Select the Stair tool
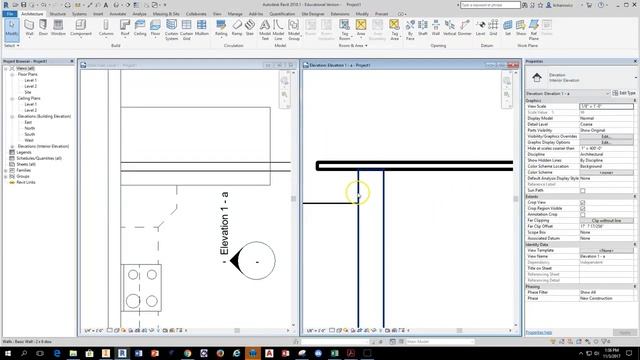Screen dimensions: 640x360 [x=250, y=28]
